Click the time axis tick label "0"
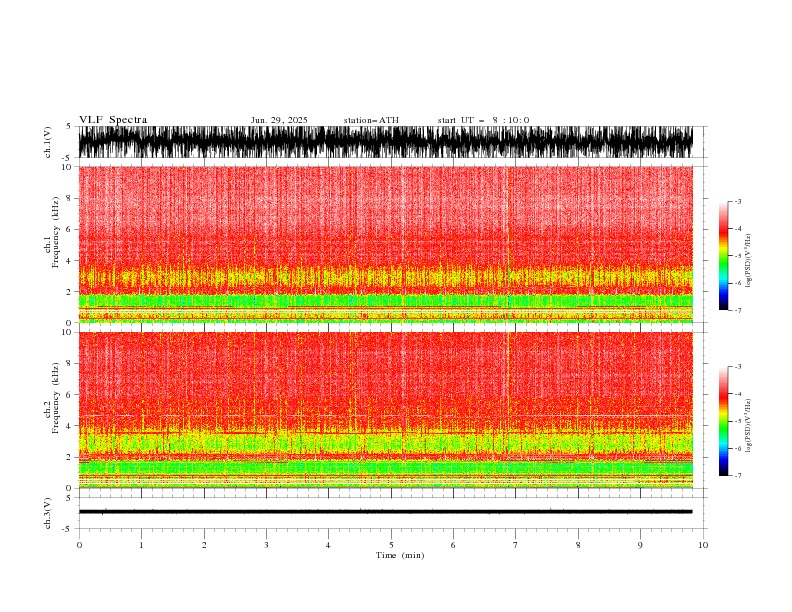 79,545
